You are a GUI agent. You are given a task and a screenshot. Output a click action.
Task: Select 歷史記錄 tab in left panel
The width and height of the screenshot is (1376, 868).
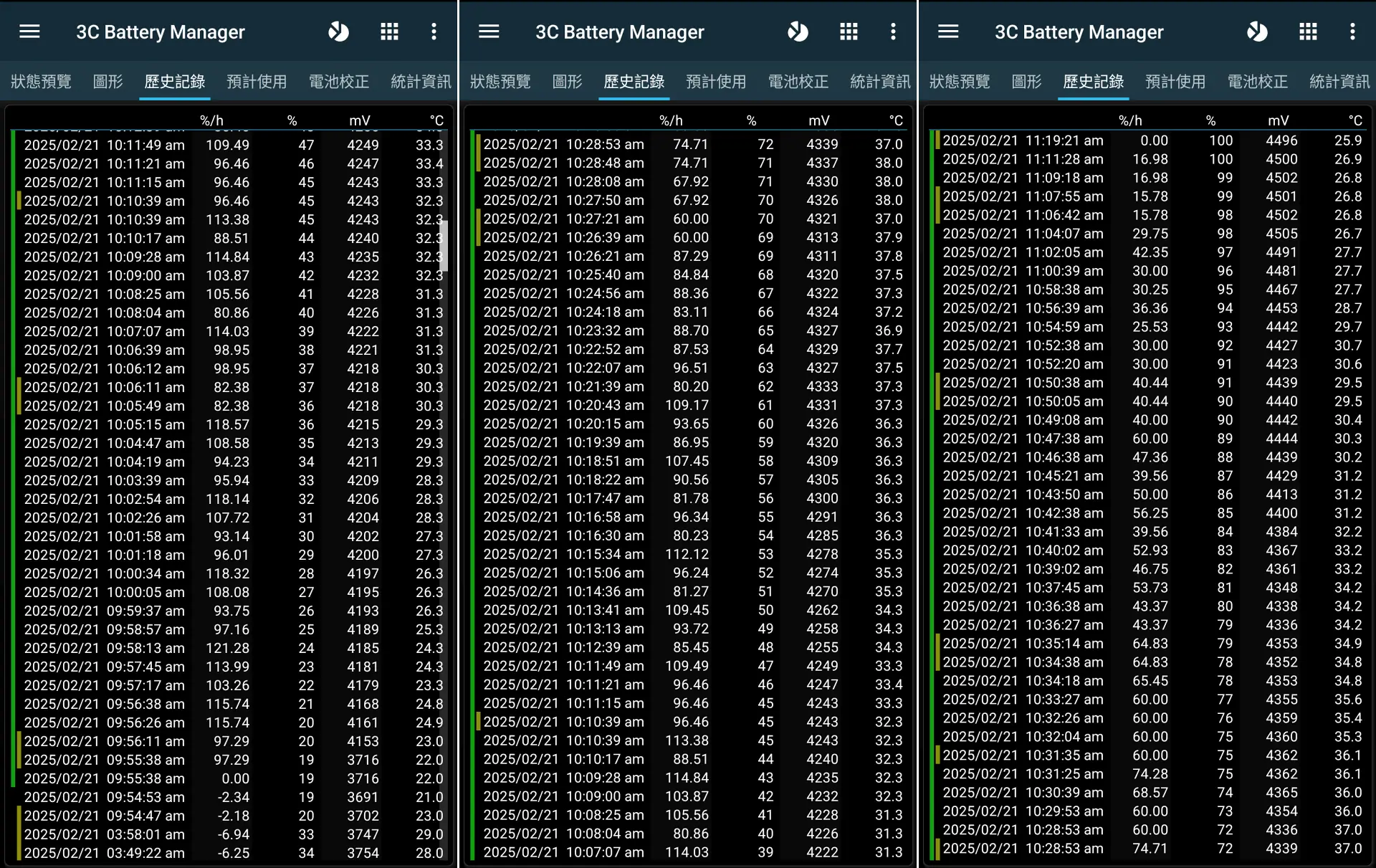175,82
